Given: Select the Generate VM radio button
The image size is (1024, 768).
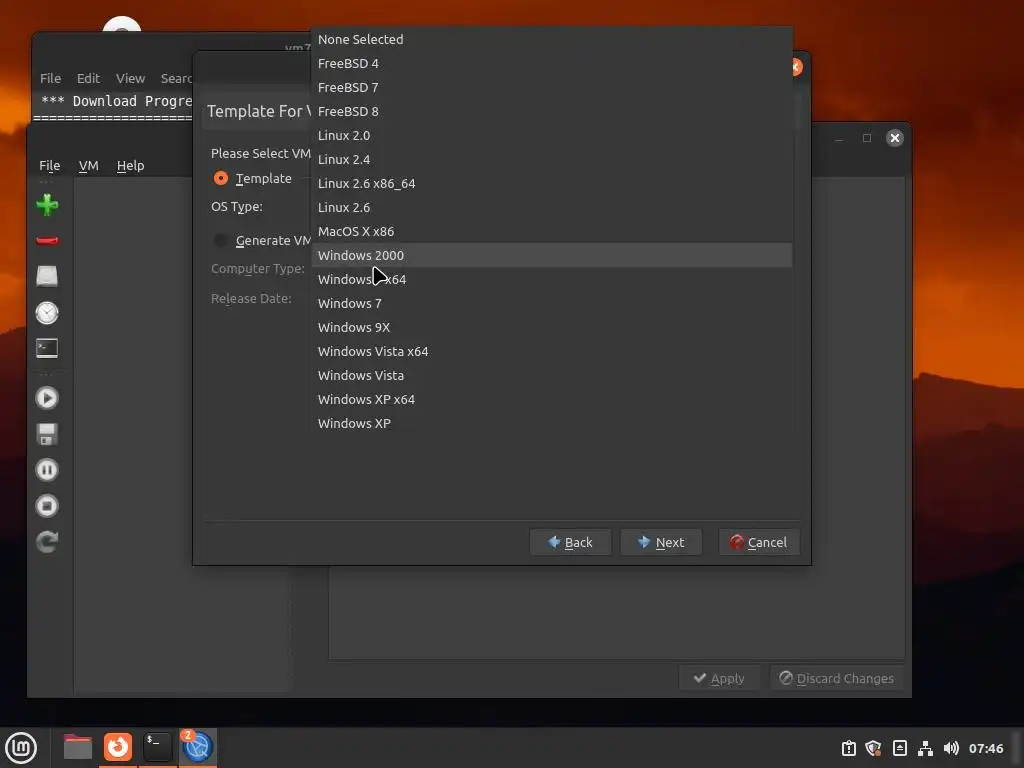Looking at the screenshot, I should click(x=221, y=240).
